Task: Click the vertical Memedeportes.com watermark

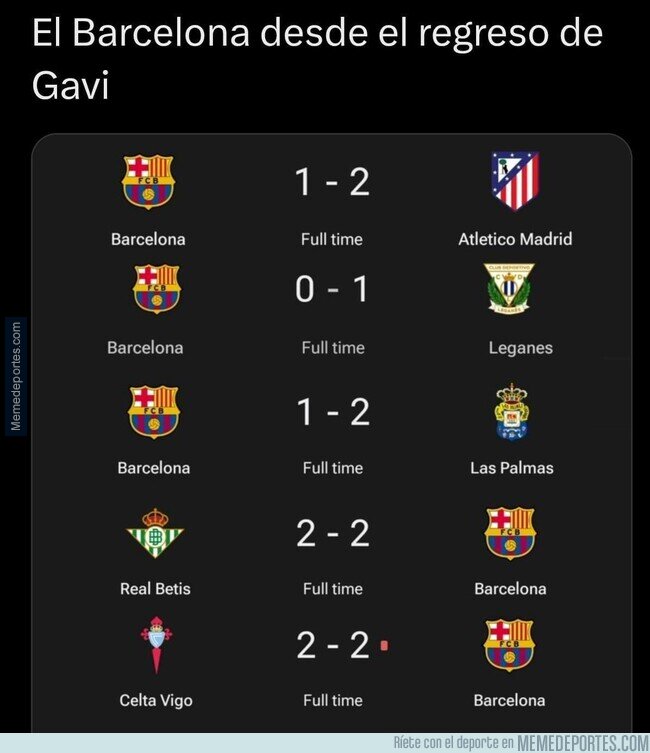Action: pos(16,376)
